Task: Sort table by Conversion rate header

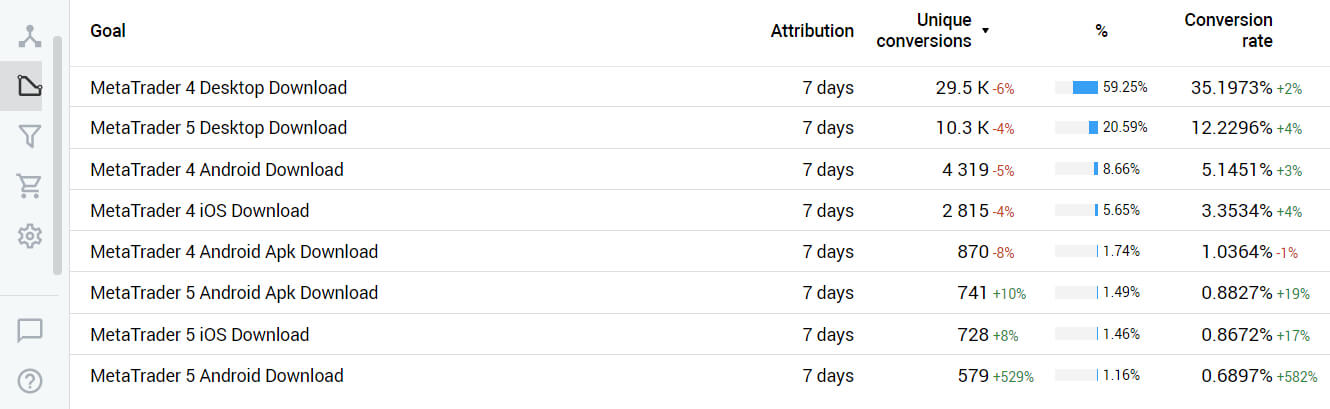Action: (1228, 31)
